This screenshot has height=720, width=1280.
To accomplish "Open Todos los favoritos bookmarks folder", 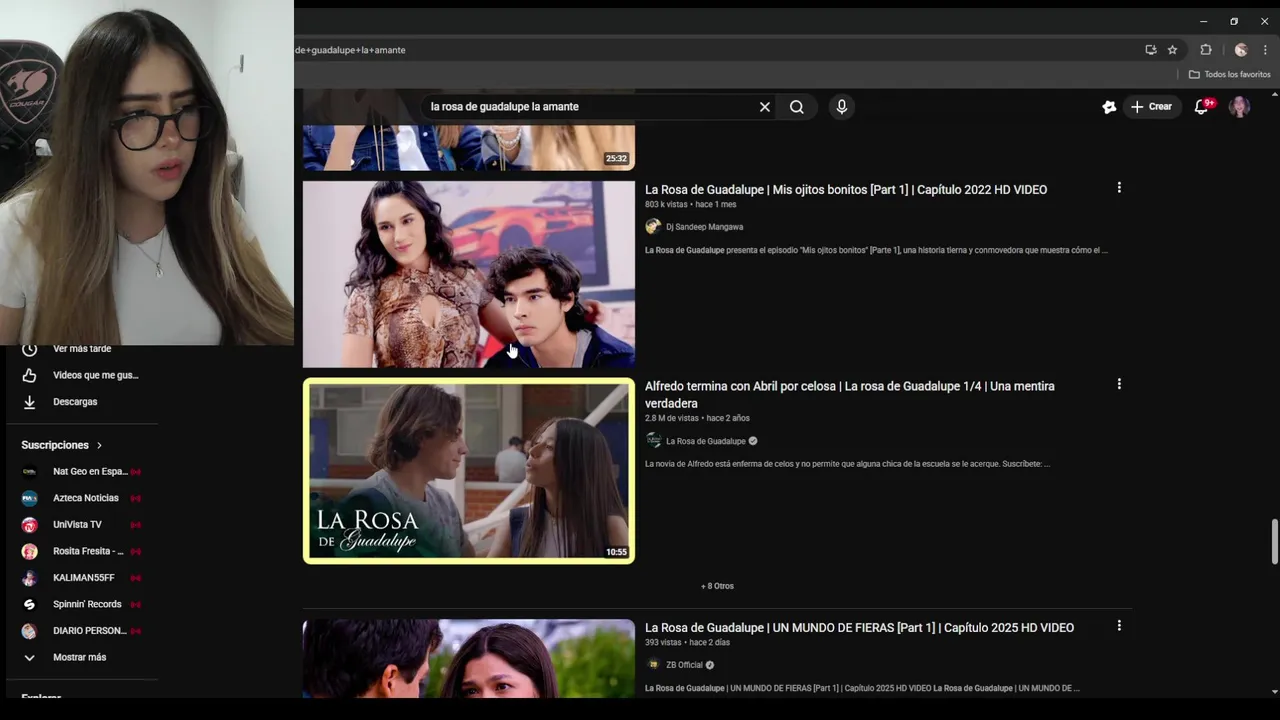I will 1229,75.
